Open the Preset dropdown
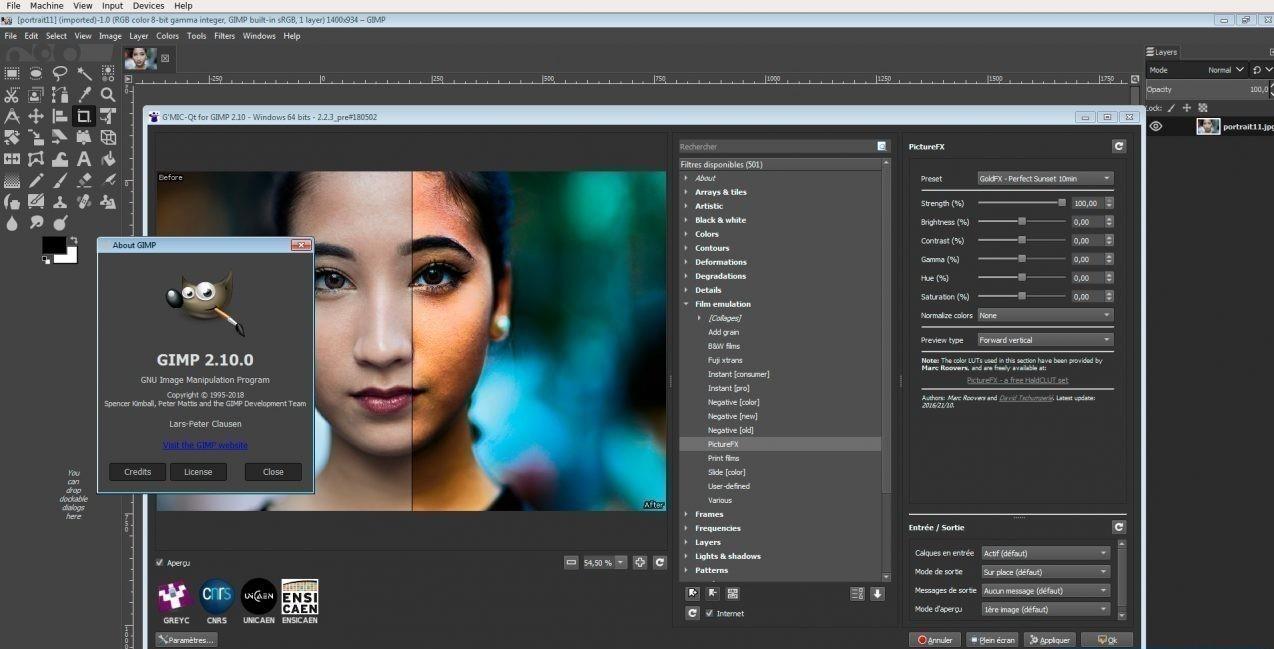Screen dimensions: 1274x649 [1044, 179]
